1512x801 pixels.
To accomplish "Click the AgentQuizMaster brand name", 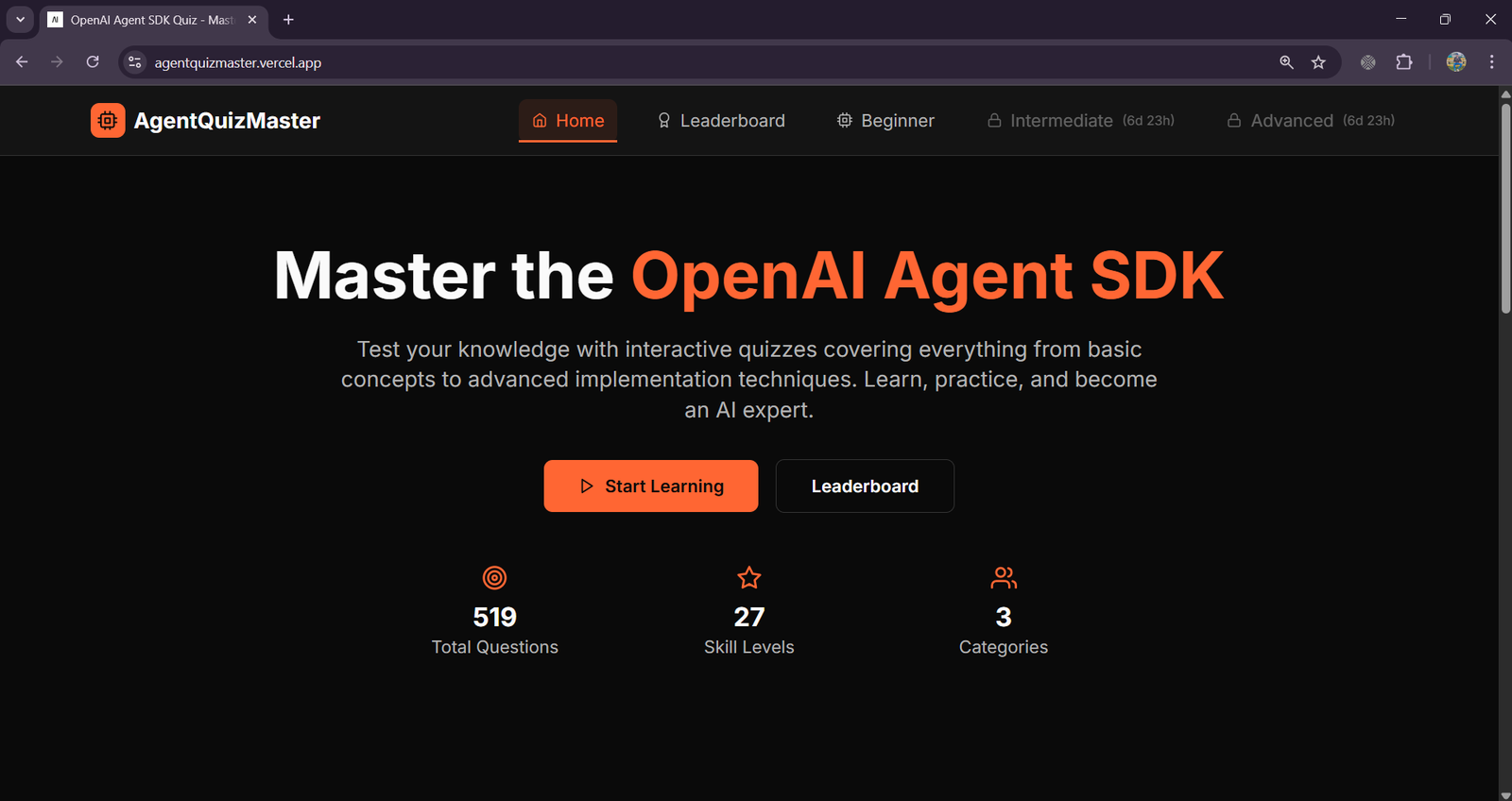I will 227,121.
